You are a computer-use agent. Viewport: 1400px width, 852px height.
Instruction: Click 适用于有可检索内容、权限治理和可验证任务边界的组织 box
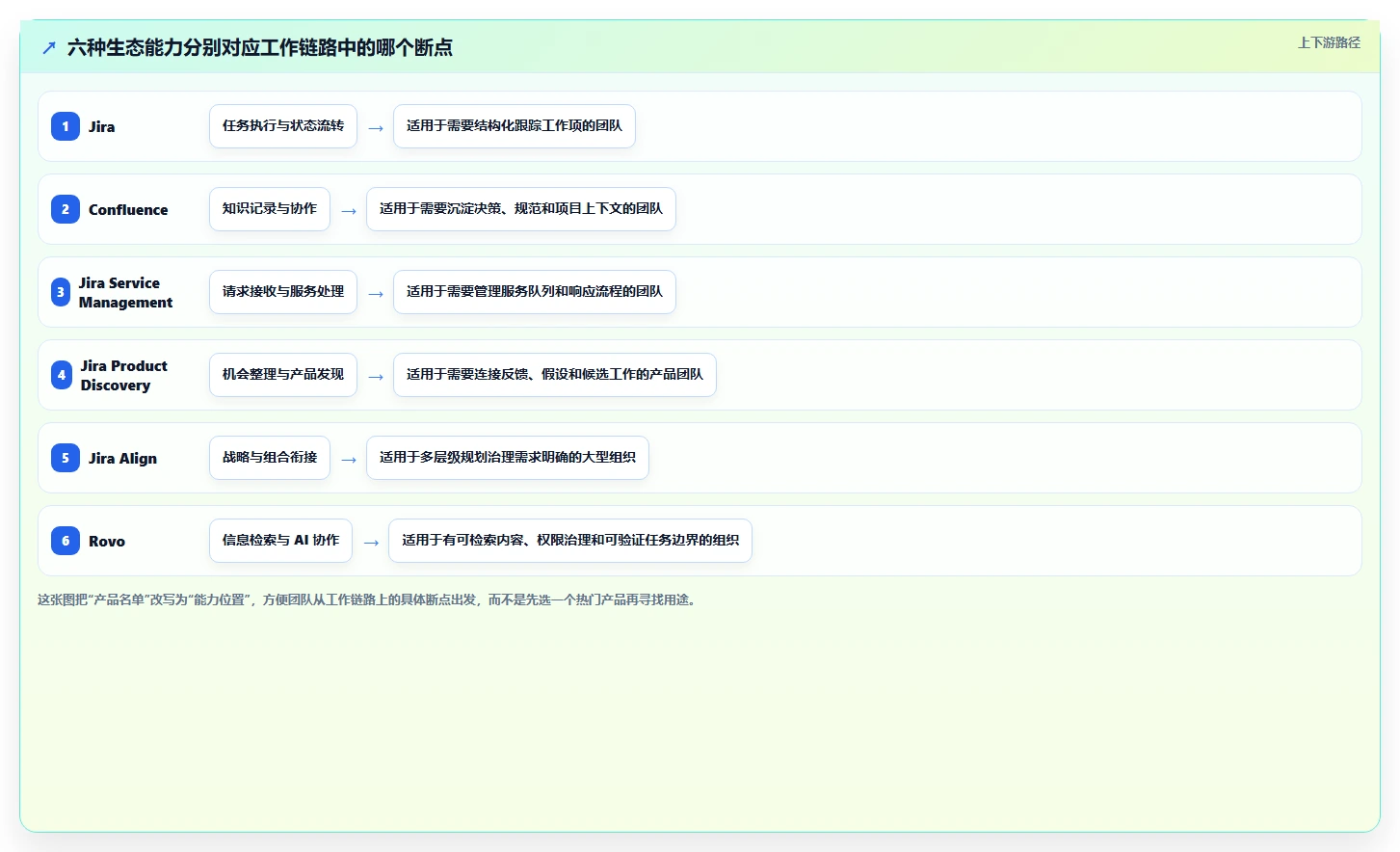click(570, 541)
